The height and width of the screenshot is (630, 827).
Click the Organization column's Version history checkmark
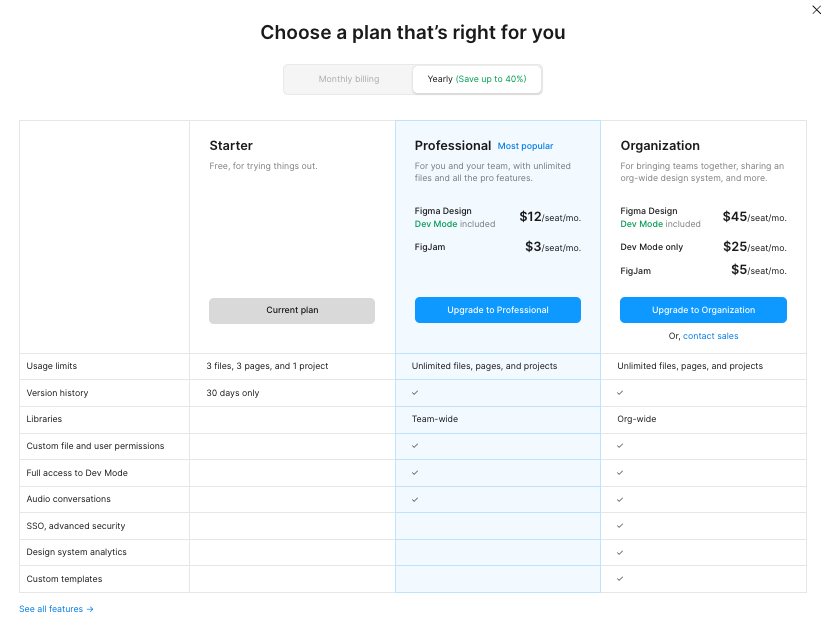tap(621, 392)
